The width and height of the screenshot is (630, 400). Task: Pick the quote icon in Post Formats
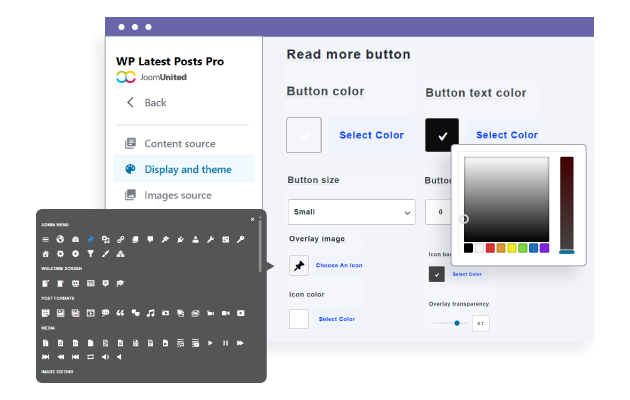(x=120, y=314)
